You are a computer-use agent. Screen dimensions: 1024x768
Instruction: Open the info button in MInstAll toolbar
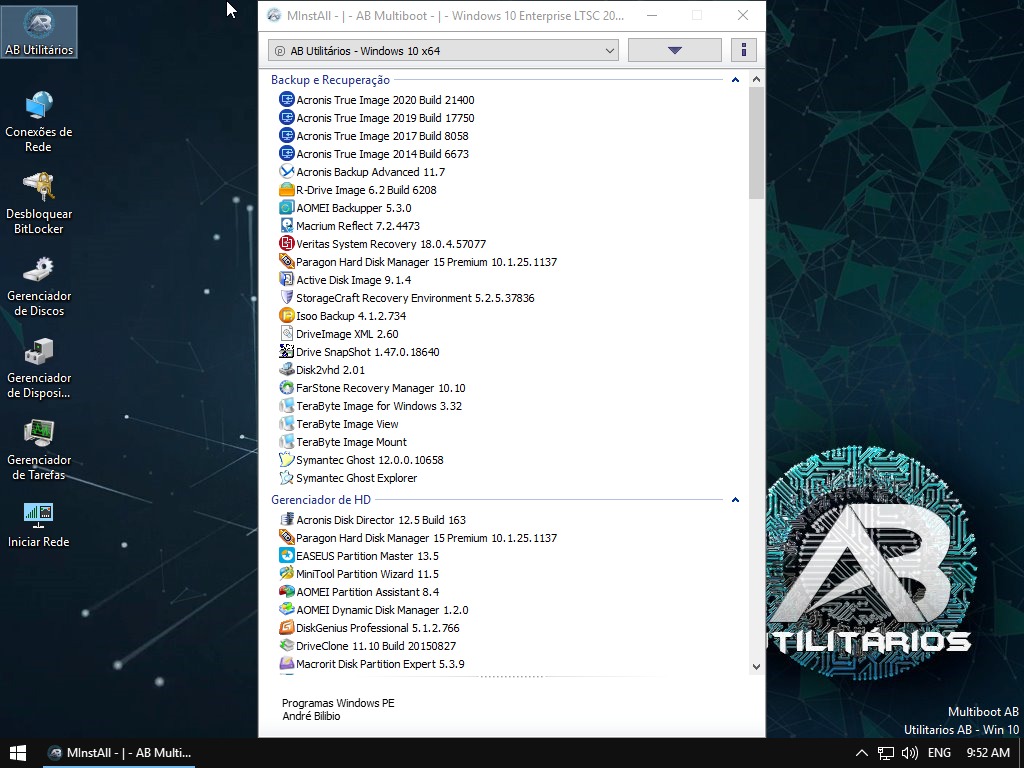(744, 50)
